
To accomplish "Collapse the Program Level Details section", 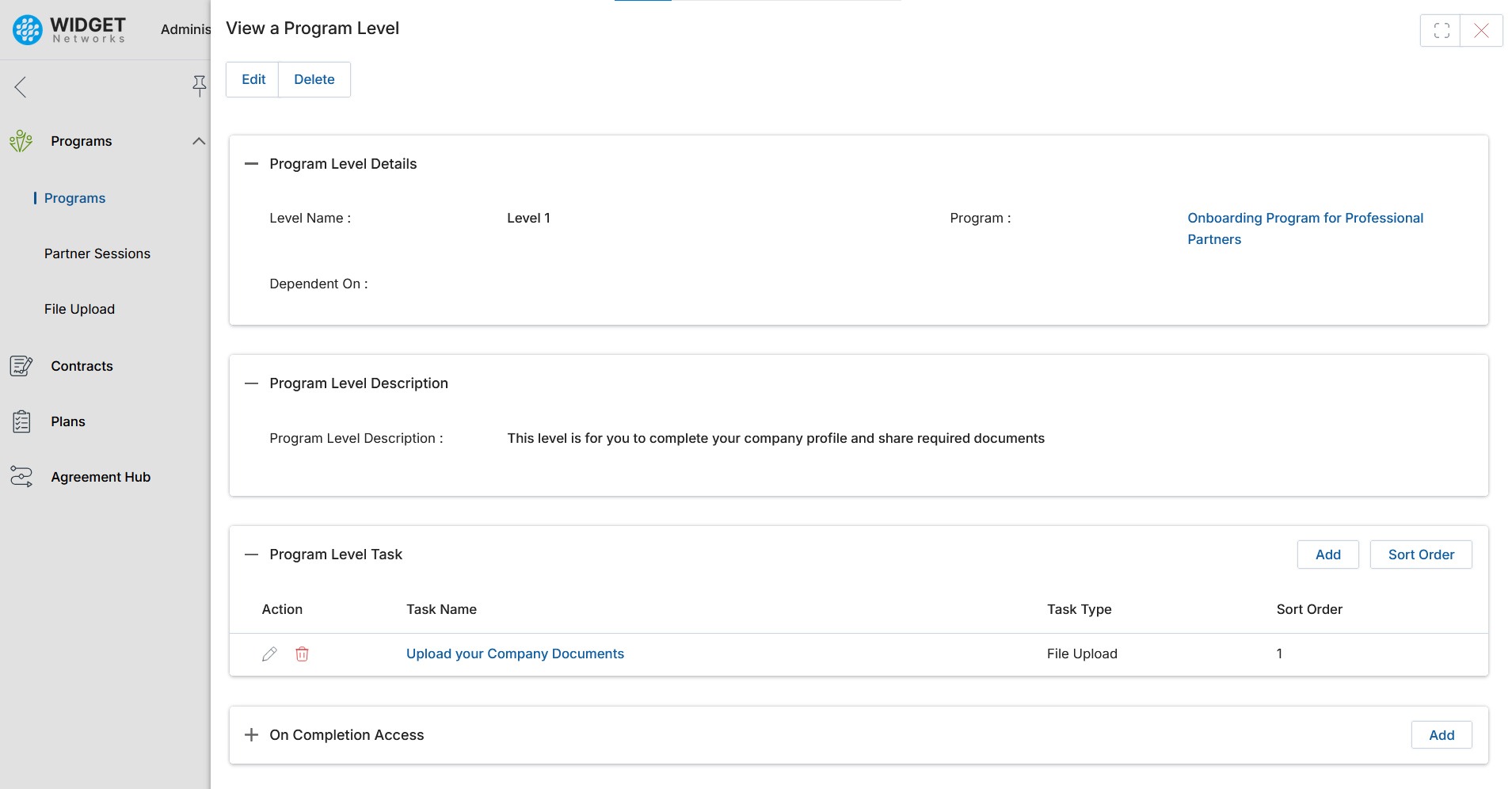I will point(252,164).
